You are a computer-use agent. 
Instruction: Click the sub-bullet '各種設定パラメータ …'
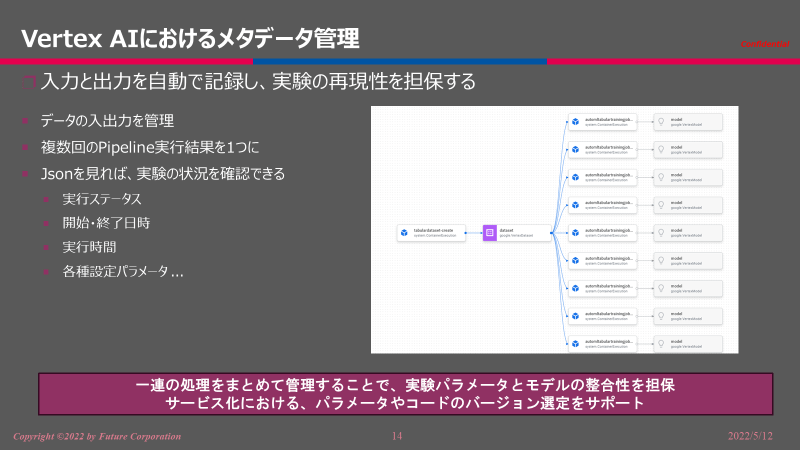click(x=122, y=271)
